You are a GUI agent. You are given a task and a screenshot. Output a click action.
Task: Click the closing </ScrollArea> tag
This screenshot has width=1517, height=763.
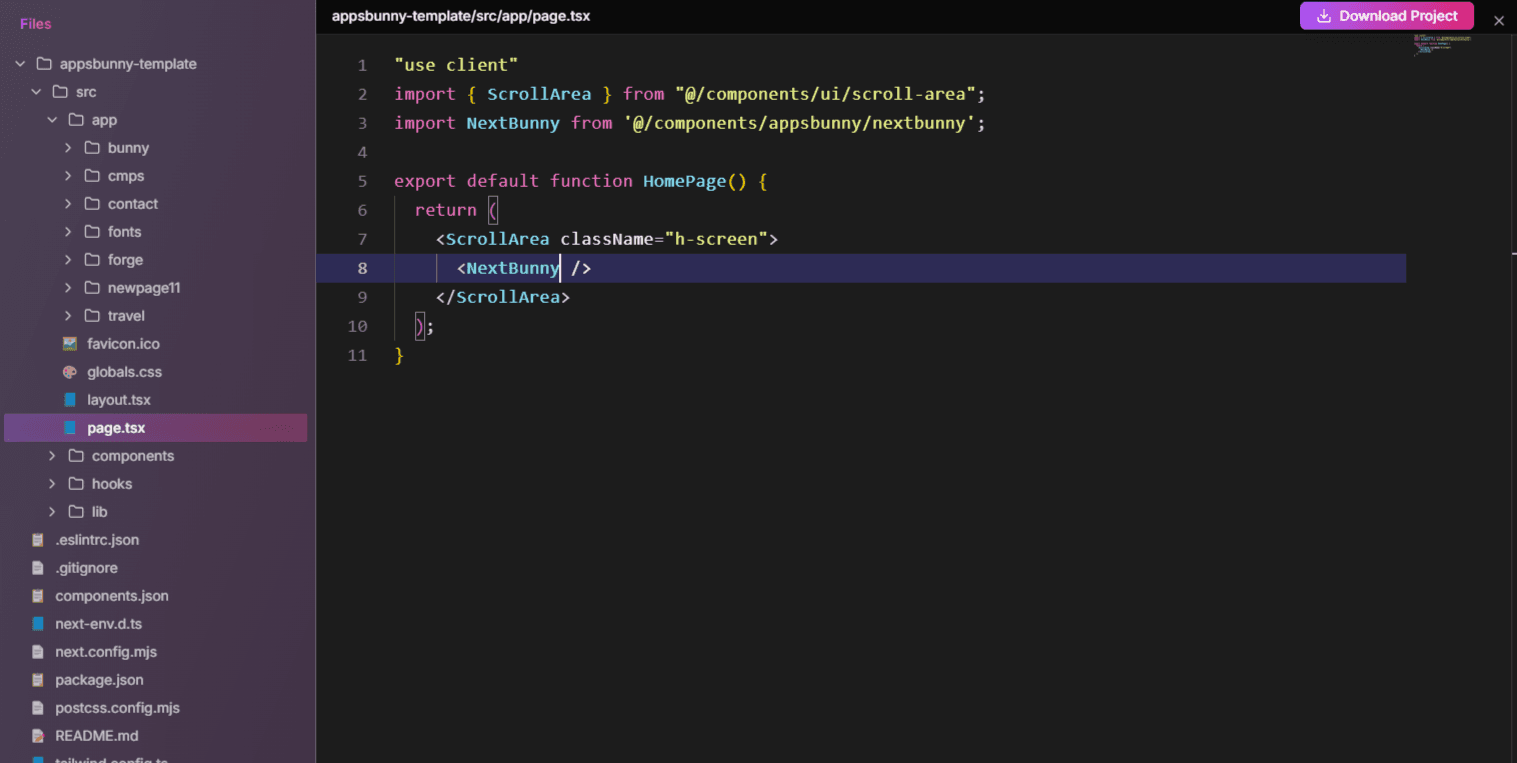pos(503,297)
